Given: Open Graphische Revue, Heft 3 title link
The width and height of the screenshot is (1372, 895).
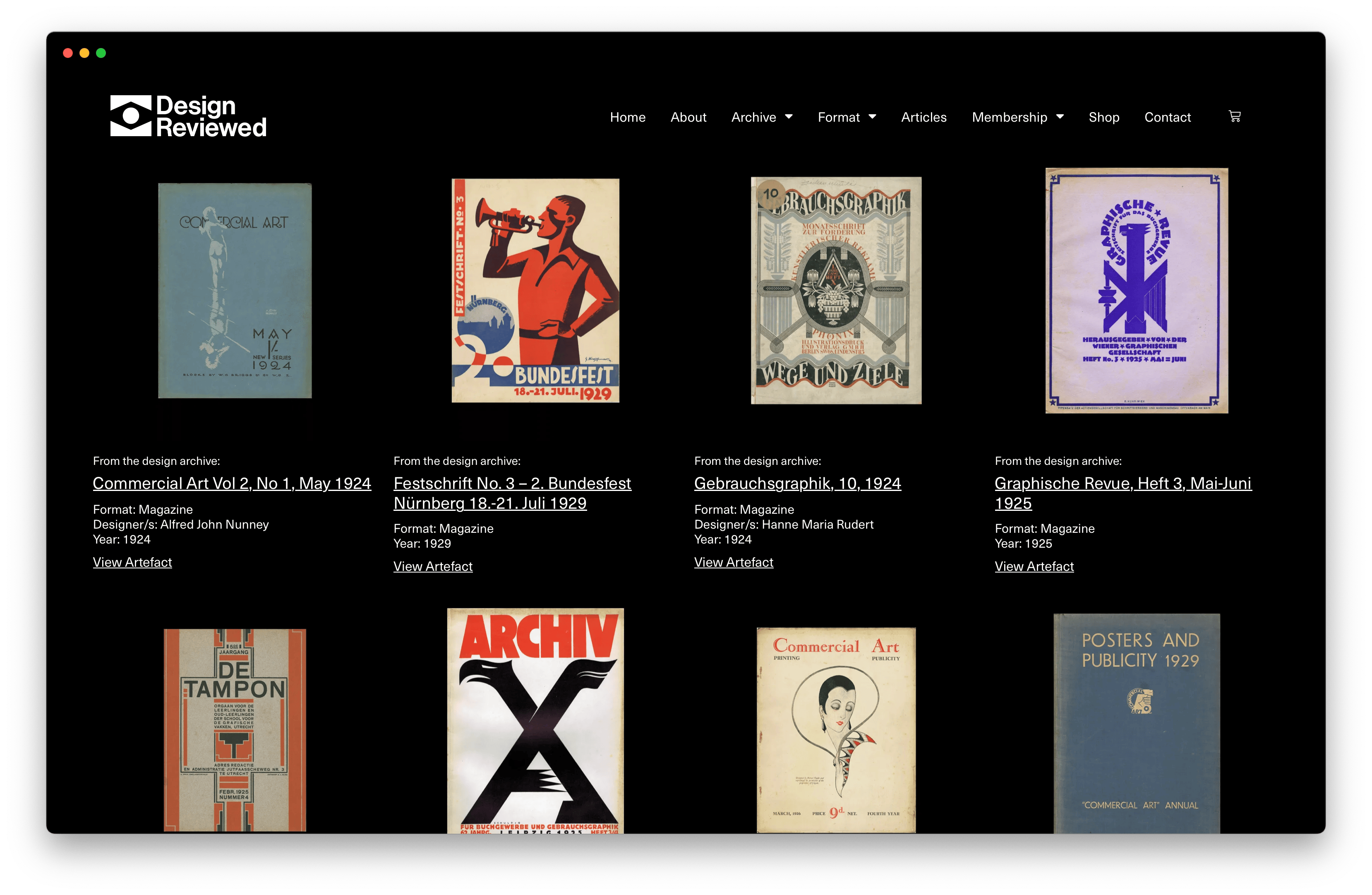Looking at the screenshot, I should tap(1123, 493).
